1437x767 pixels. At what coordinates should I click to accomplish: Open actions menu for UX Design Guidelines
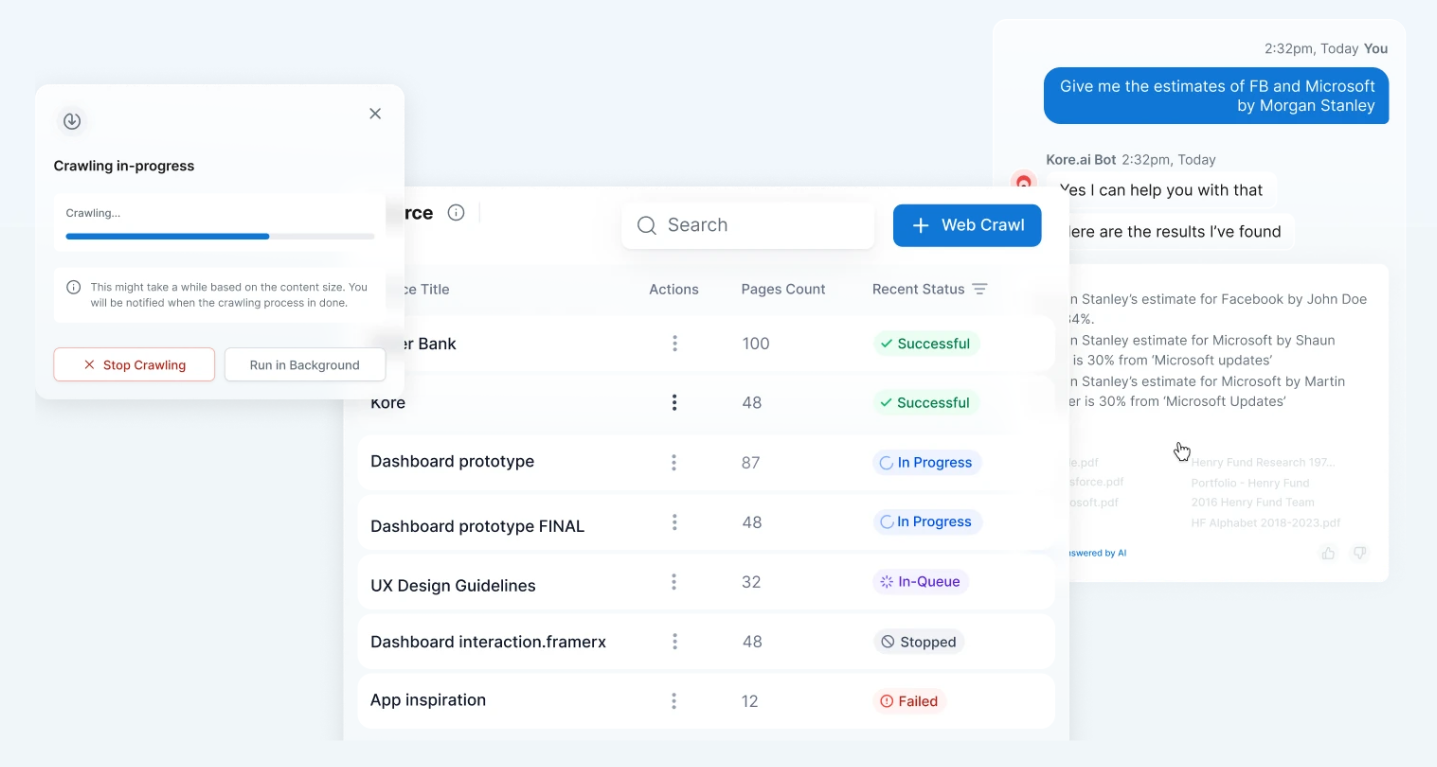(674, 582)
